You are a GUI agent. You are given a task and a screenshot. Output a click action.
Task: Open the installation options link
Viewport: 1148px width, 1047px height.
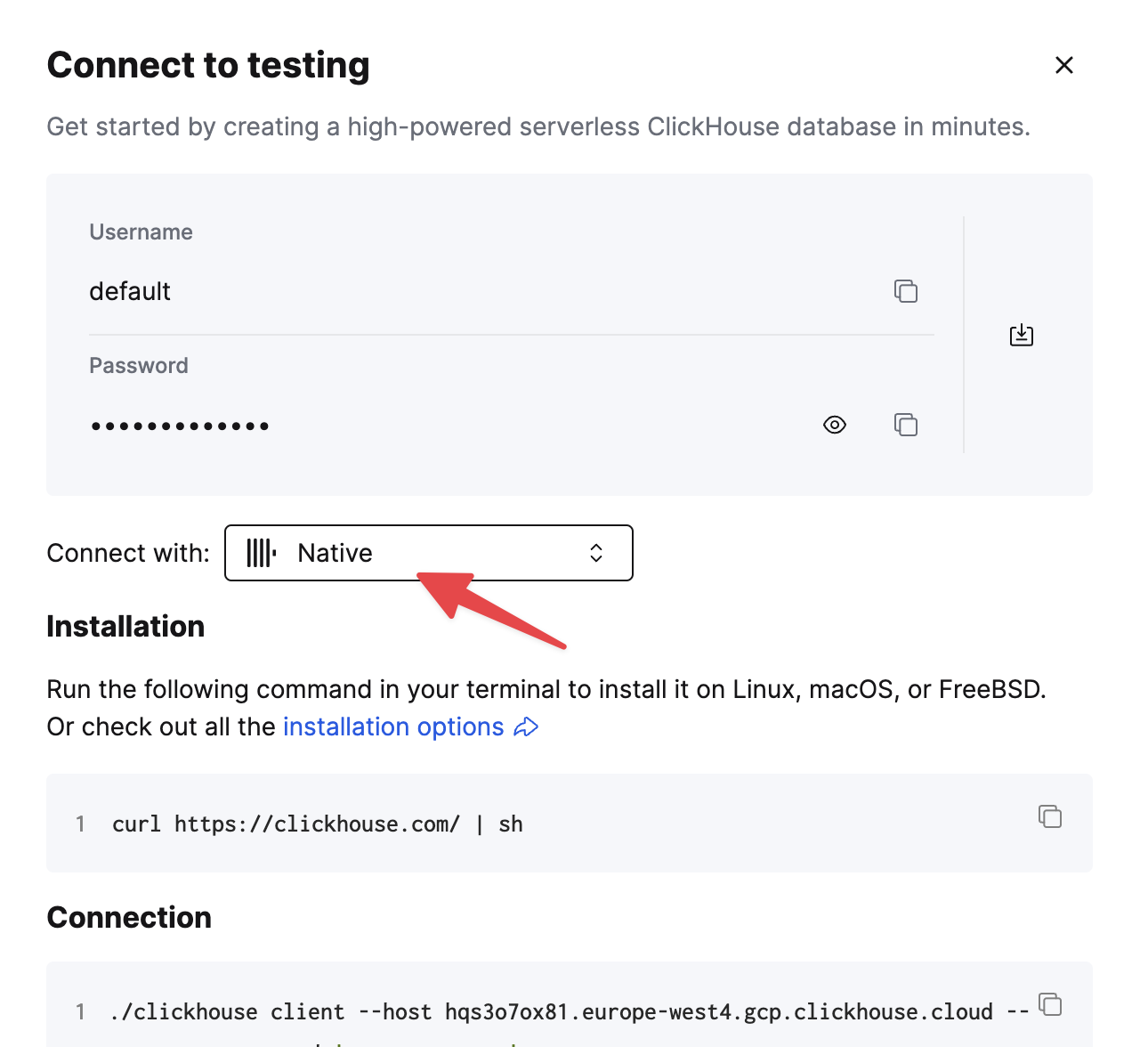pos(392,726)
